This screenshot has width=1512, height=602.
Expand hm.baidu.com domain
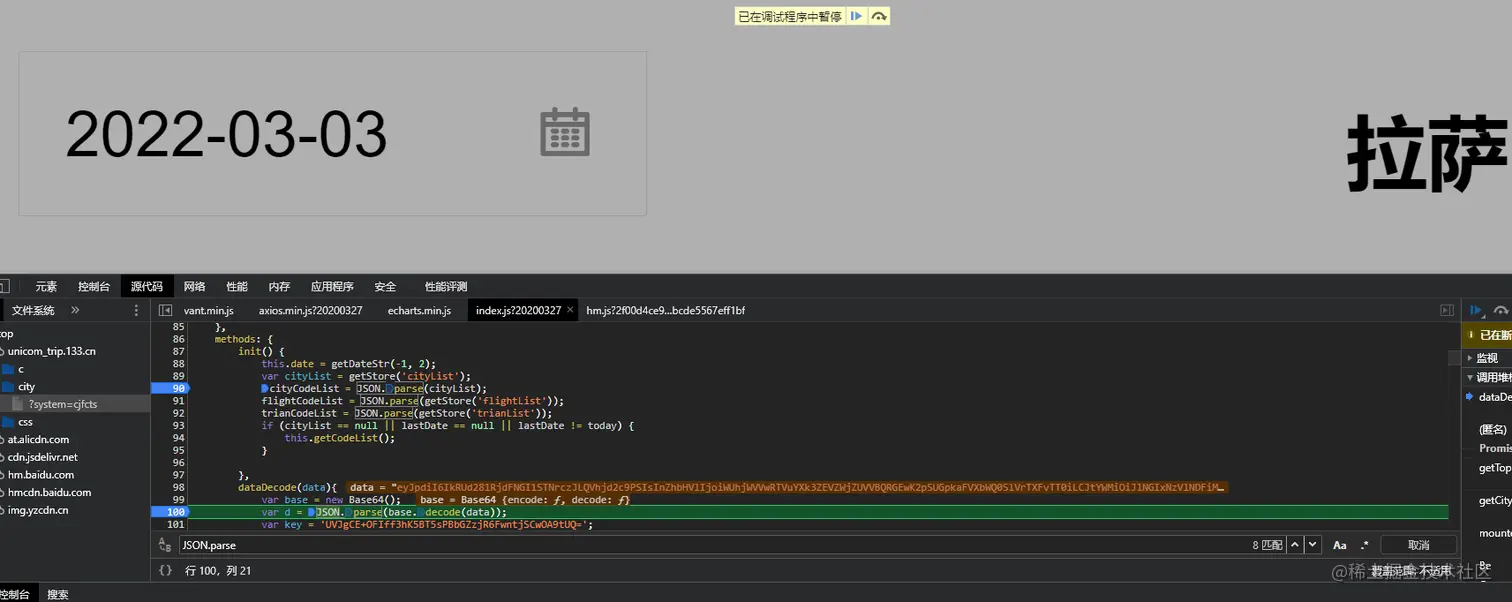[x=41, y=475]
